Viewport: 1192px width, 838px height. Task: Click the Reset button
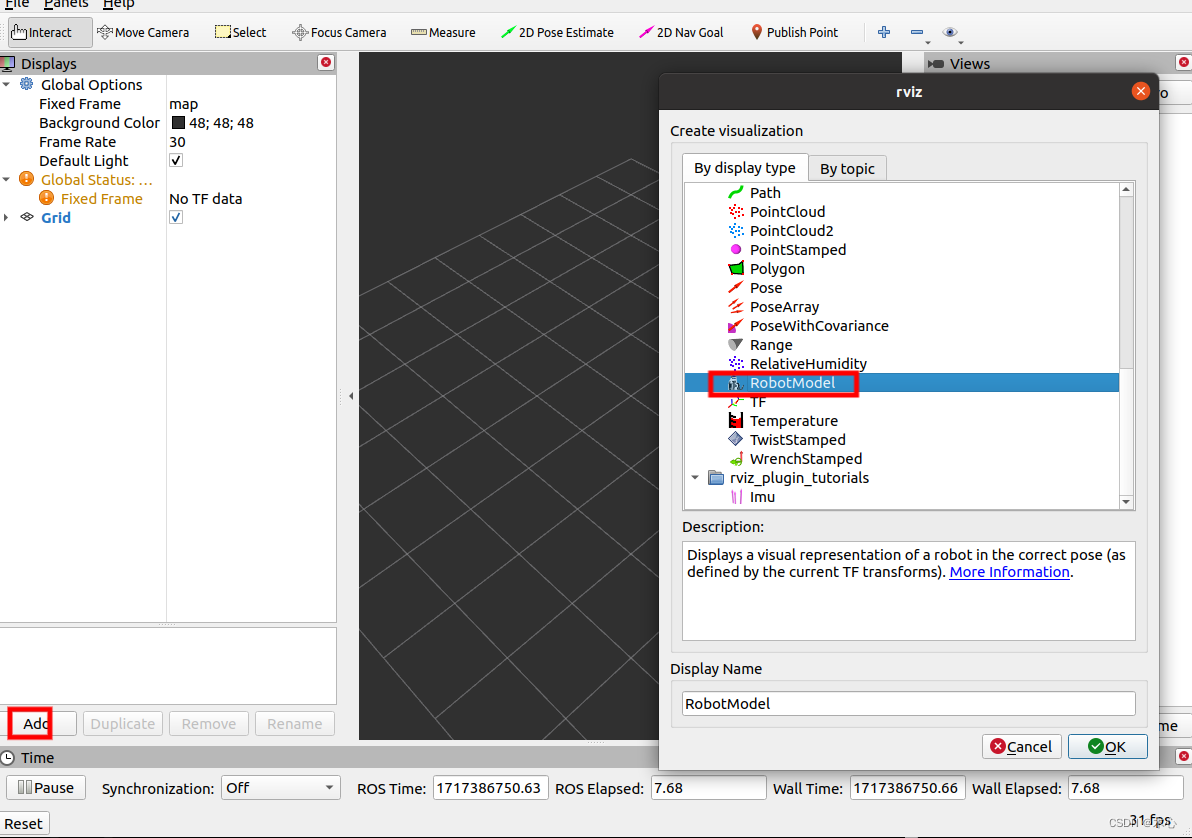(x=24, y=824)
